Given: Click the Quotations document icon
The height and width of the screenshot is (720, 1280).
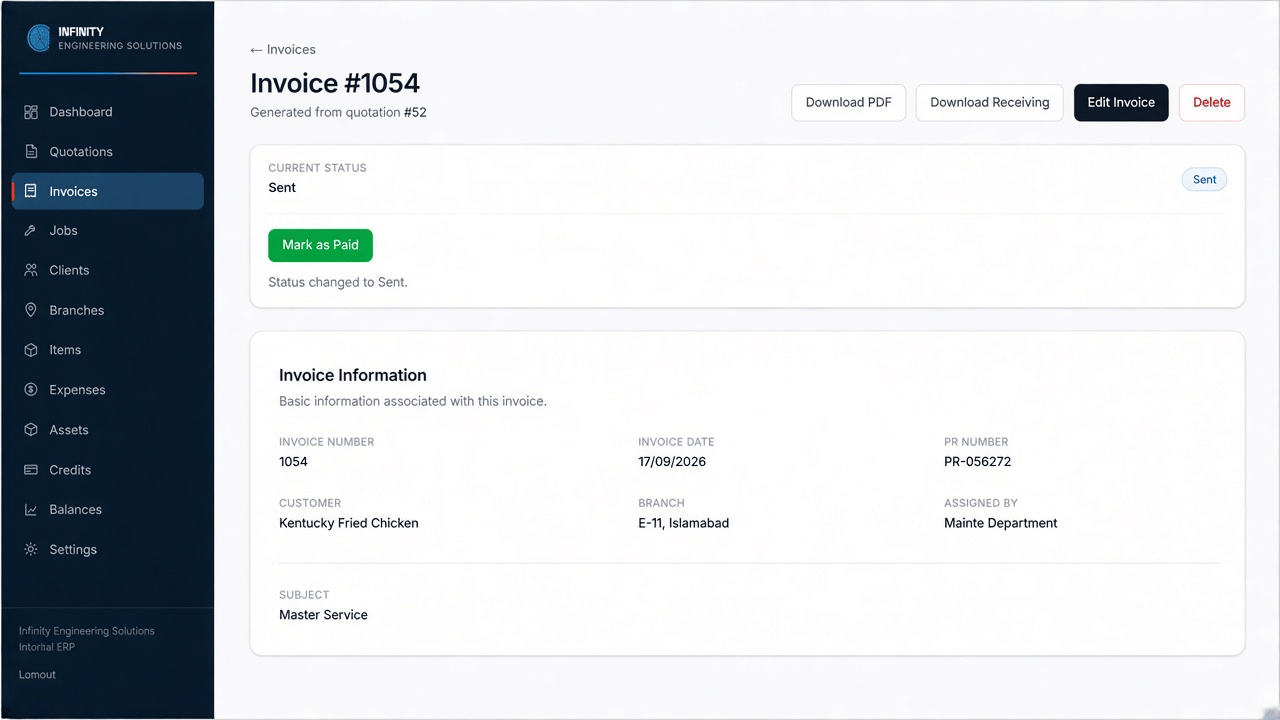Looking at the screenshot, I should [x=31, y=152].
